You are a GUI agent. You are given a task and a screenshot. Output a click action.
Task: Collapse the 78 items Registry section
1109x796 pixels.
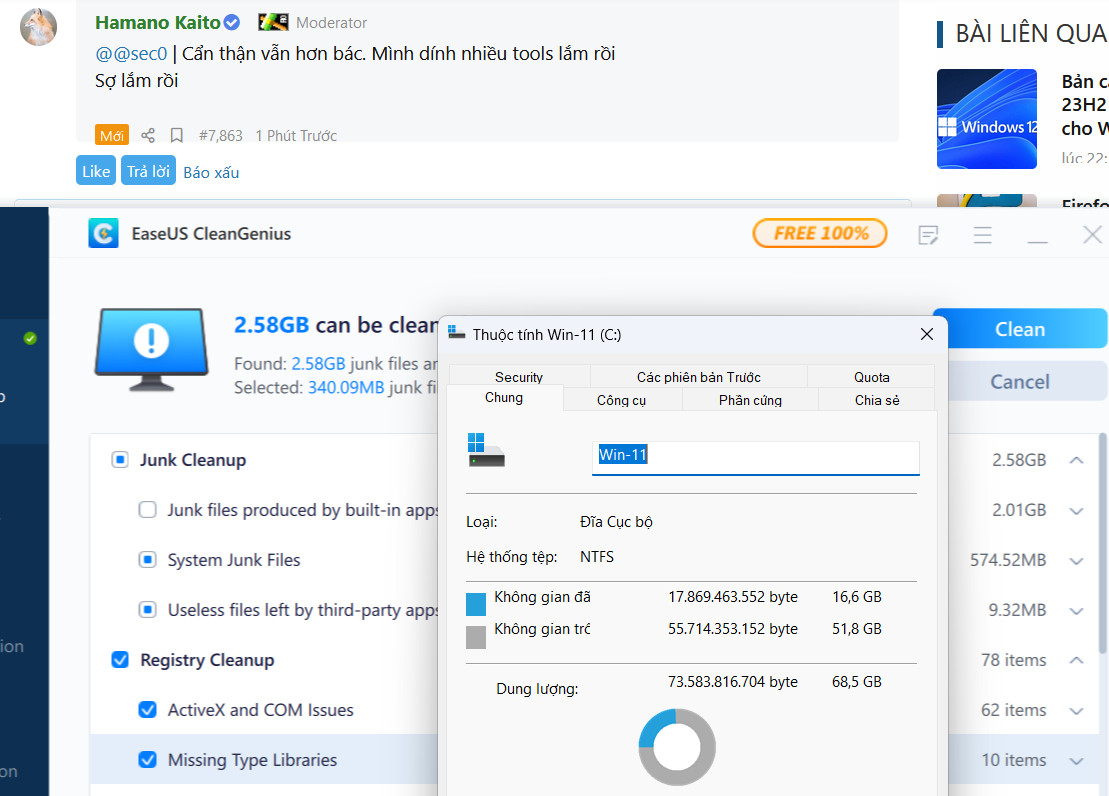pyautogui.click(x=1076, y=659)
